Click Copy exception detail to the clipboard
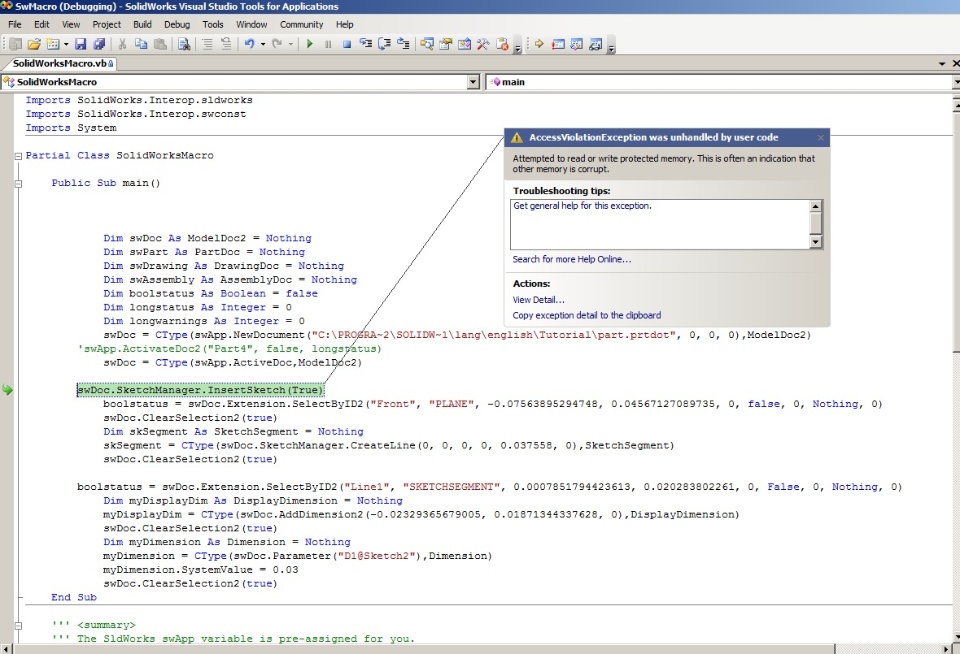 point(586,315)
